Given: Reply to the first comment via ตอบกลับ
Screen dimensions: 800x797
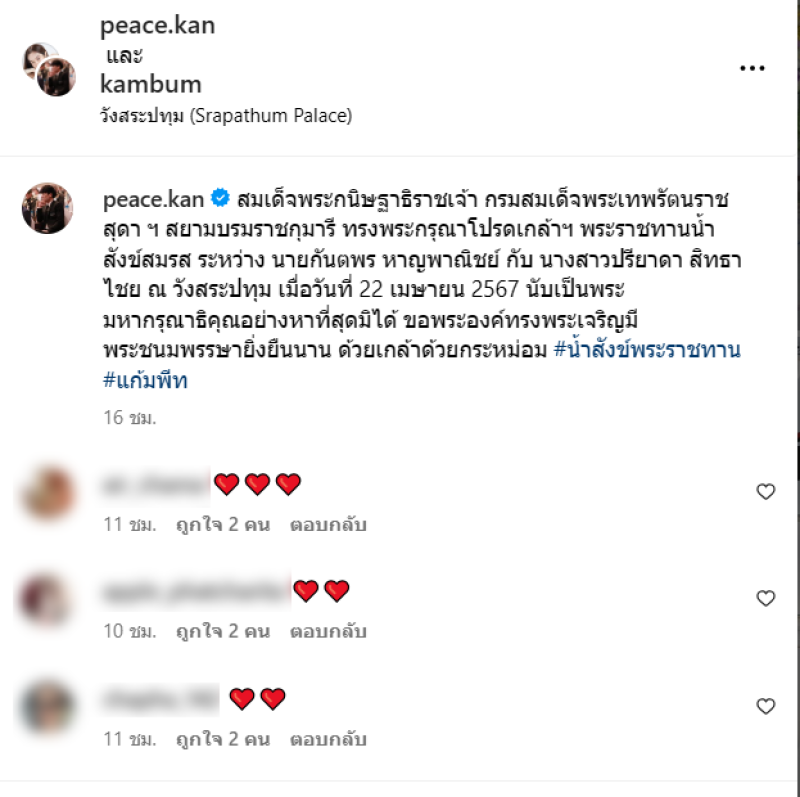Looking at the screenshot, I should (x=328, y=525).
